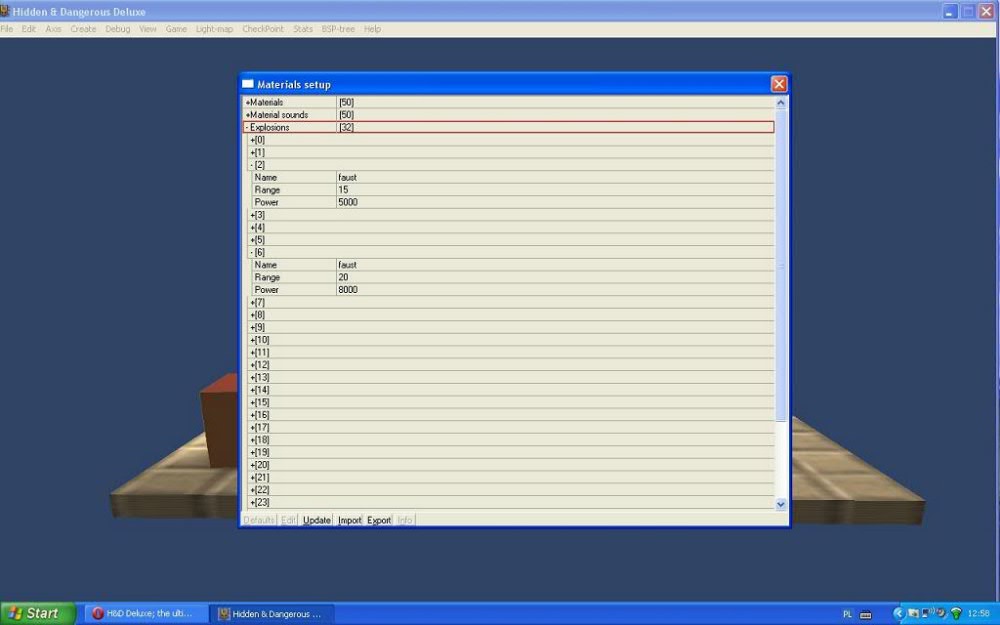The image size is (1000, 625).
Task: Expand the Material sounds node
Action: (247, 115)
